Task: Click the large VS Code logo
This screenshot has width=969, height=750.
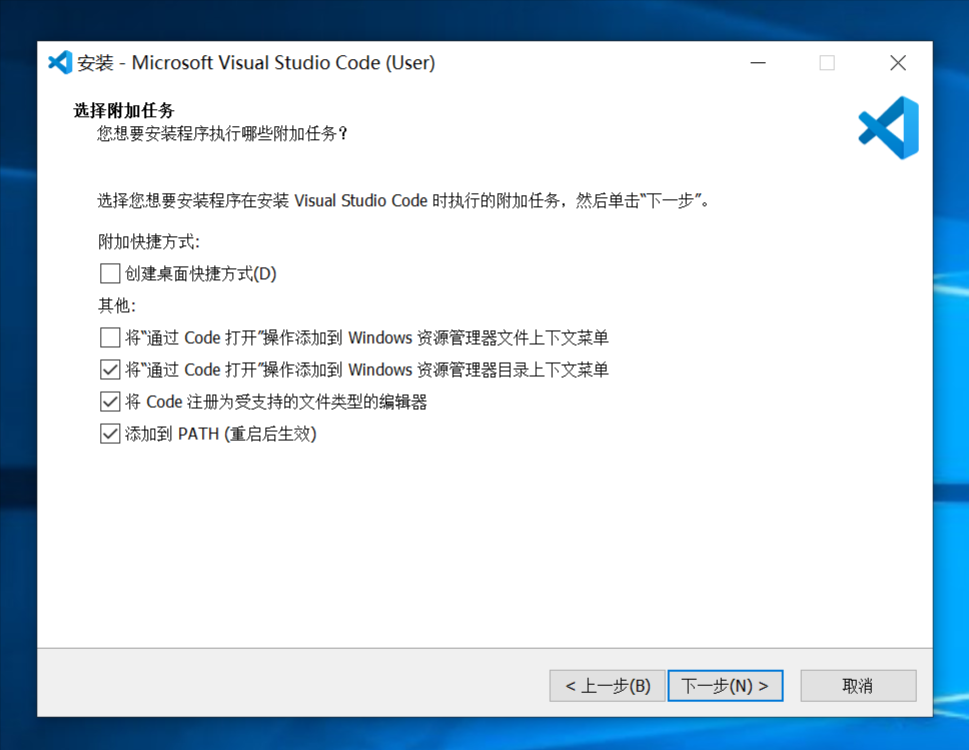Action: tap(889, 127)
